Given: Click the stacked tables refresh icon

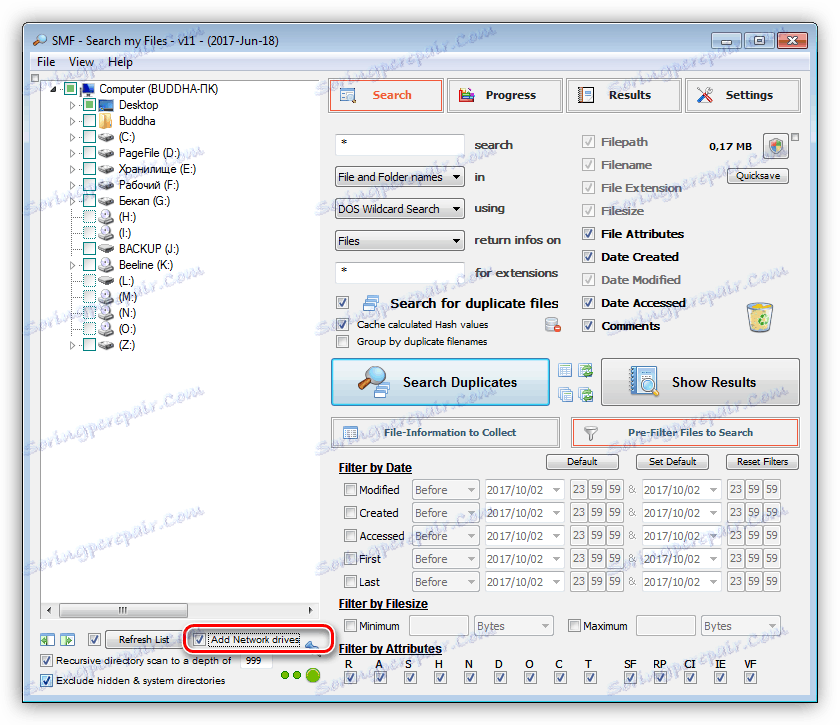Looking at the screenshot, I should point(586,395).
